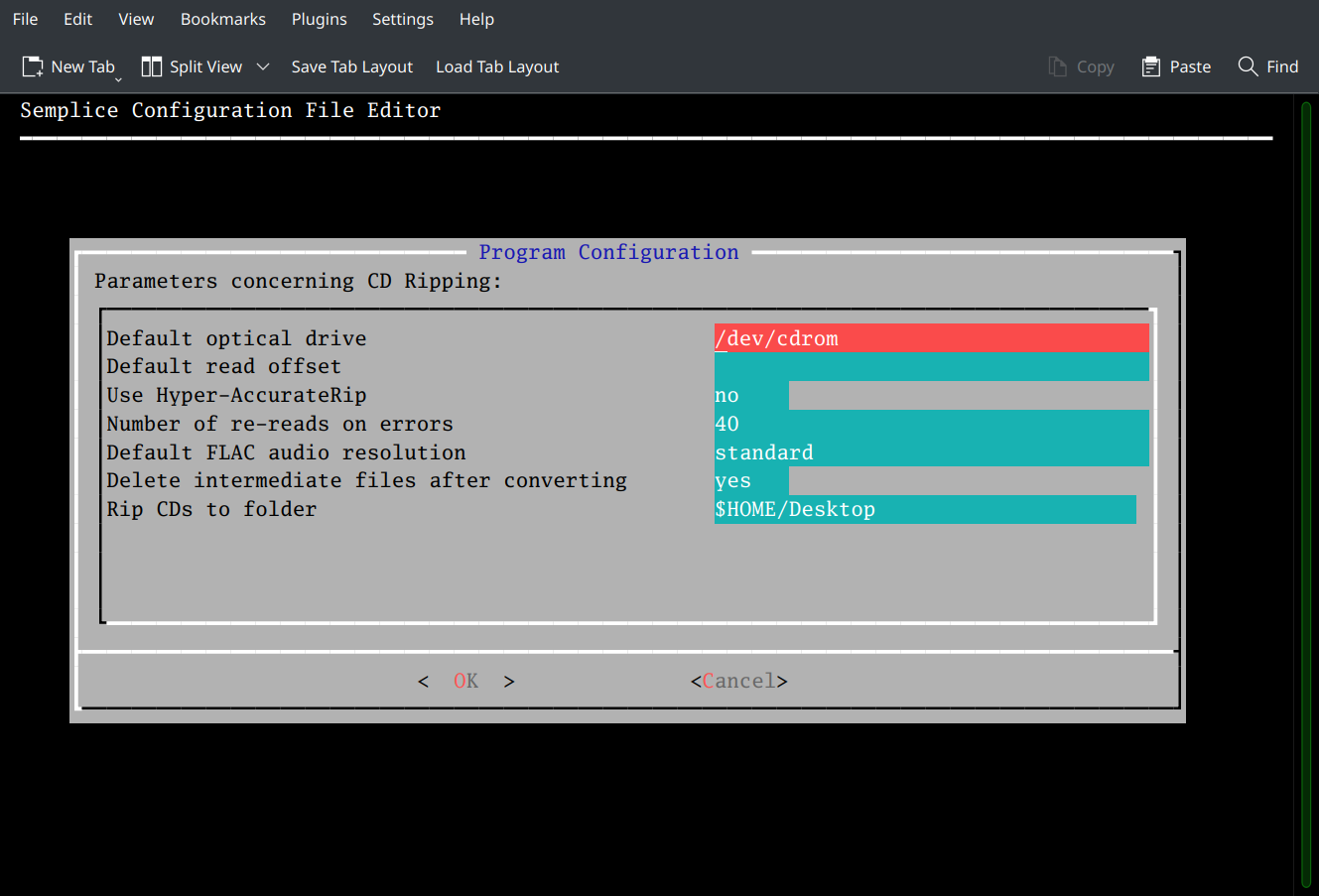1319x896 pixels.
Task: Select the Default read offset field
Action: point(931,366)
